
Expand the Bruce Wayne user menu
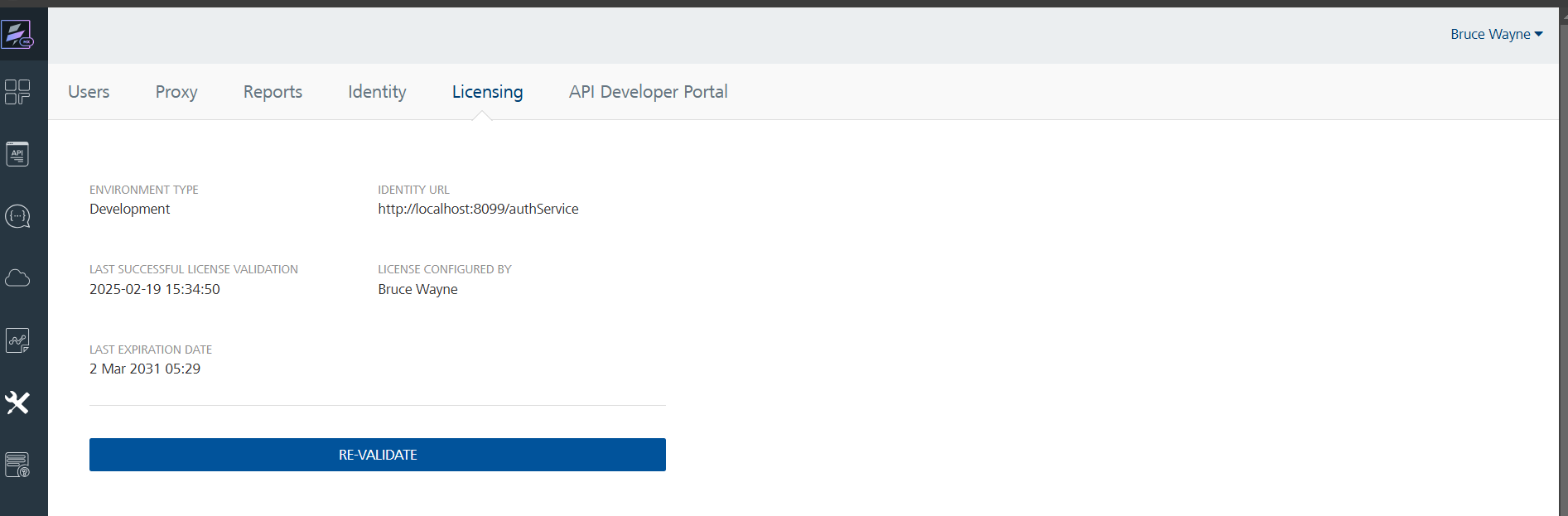pyautogui.click(x=1490, y=34)
